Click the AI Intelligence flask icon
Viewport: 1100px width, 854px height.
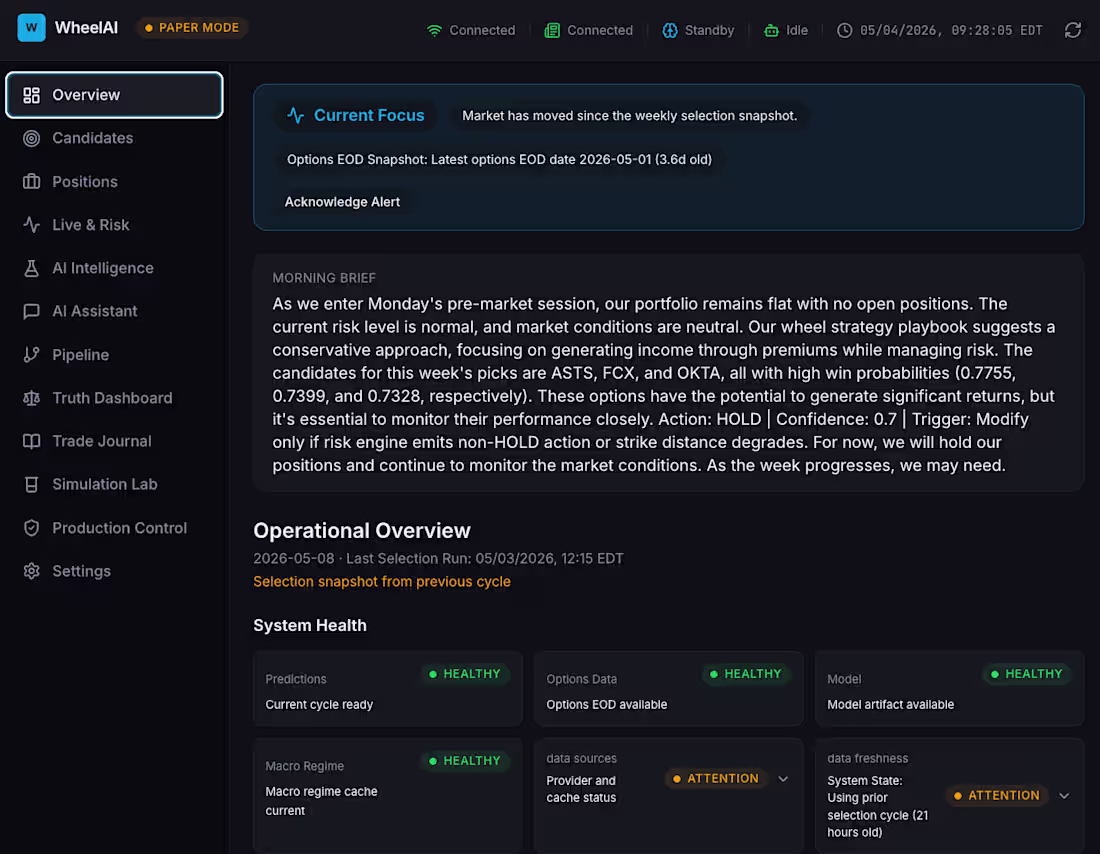point(32,268)
